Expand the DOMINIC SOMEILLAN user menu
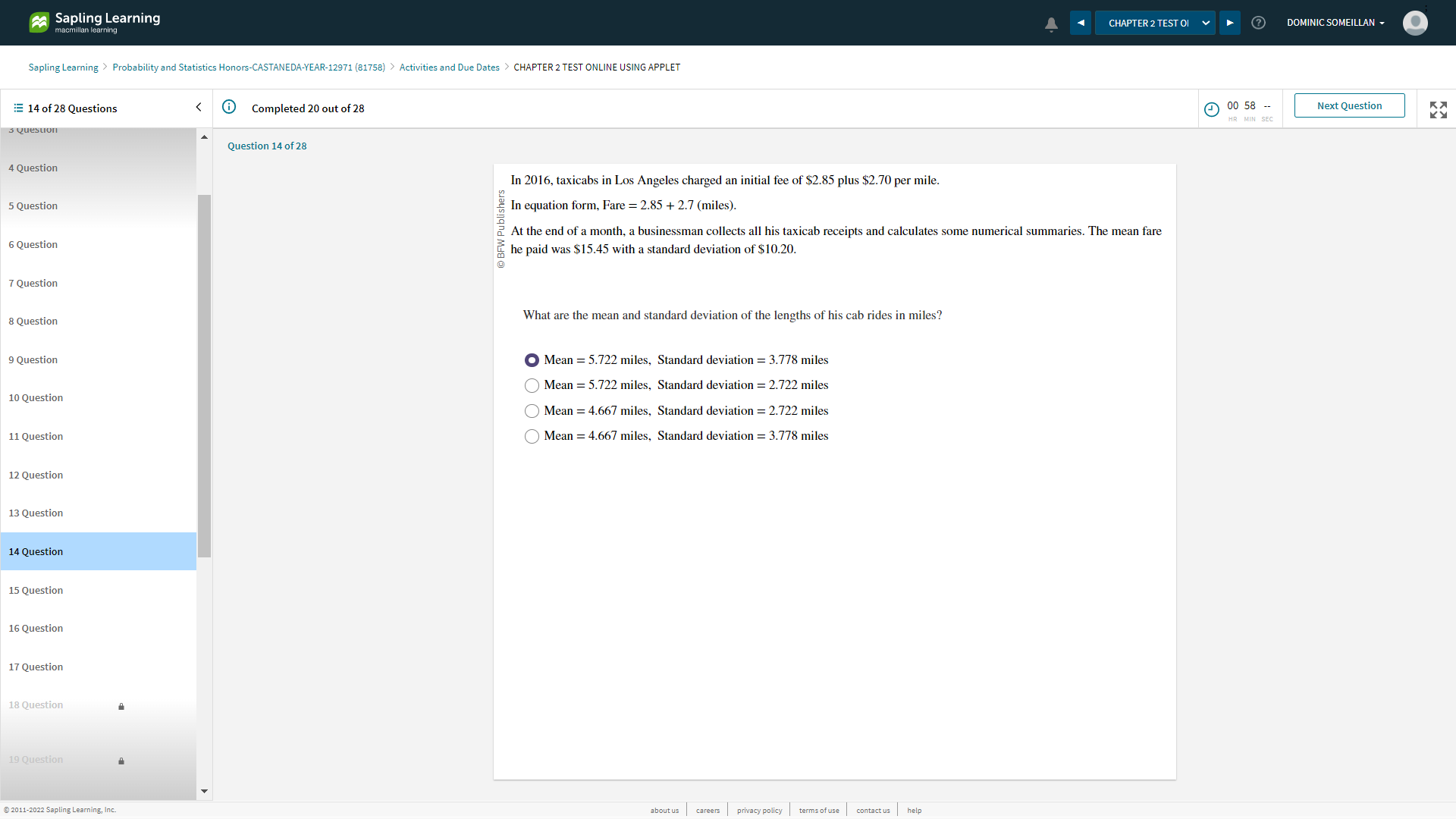 point(1335,23)
